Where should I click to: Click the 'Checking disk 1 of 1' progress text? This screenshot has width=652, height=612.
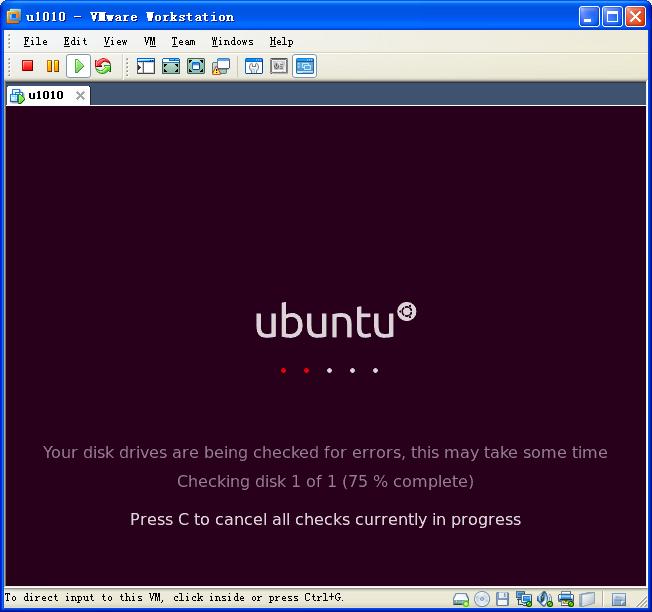[325, 481]
